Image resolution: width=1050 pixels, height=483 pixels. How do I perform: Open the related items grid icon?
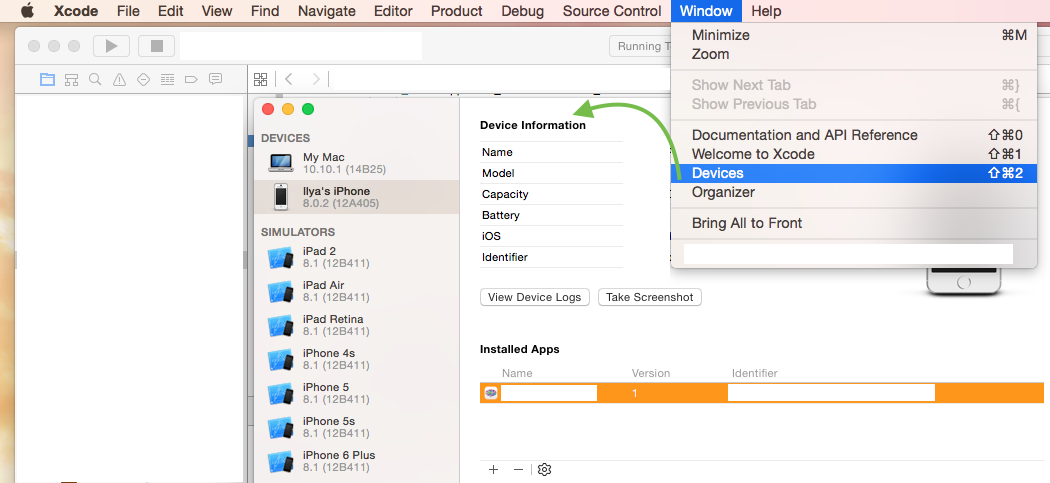tap(260, 80)
